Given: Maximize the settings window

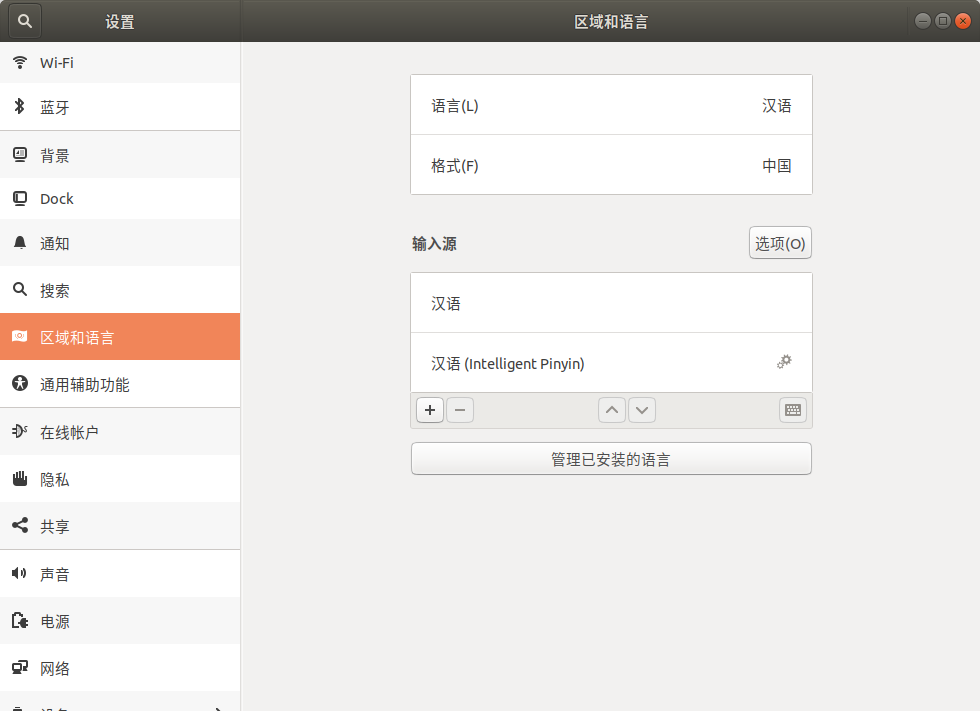Looking at the screenshot, I should 942,21.
